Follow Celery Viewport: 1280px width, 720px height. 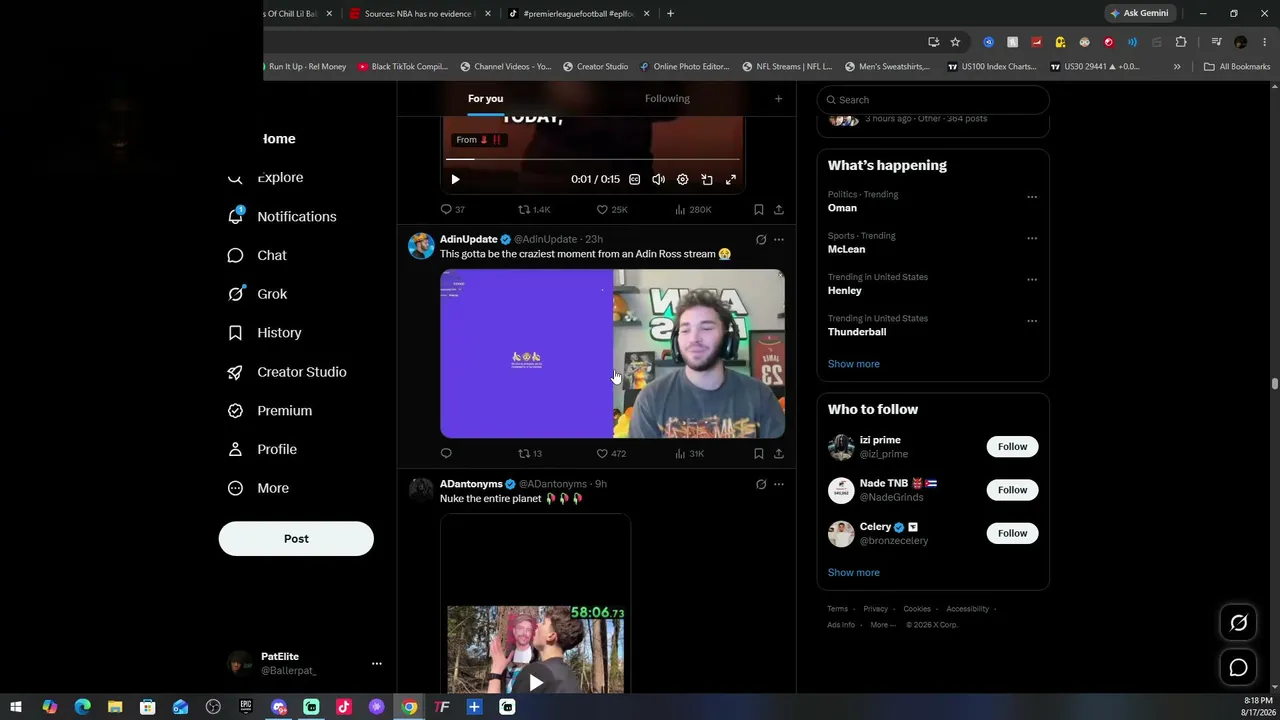tap(1012, 533)
